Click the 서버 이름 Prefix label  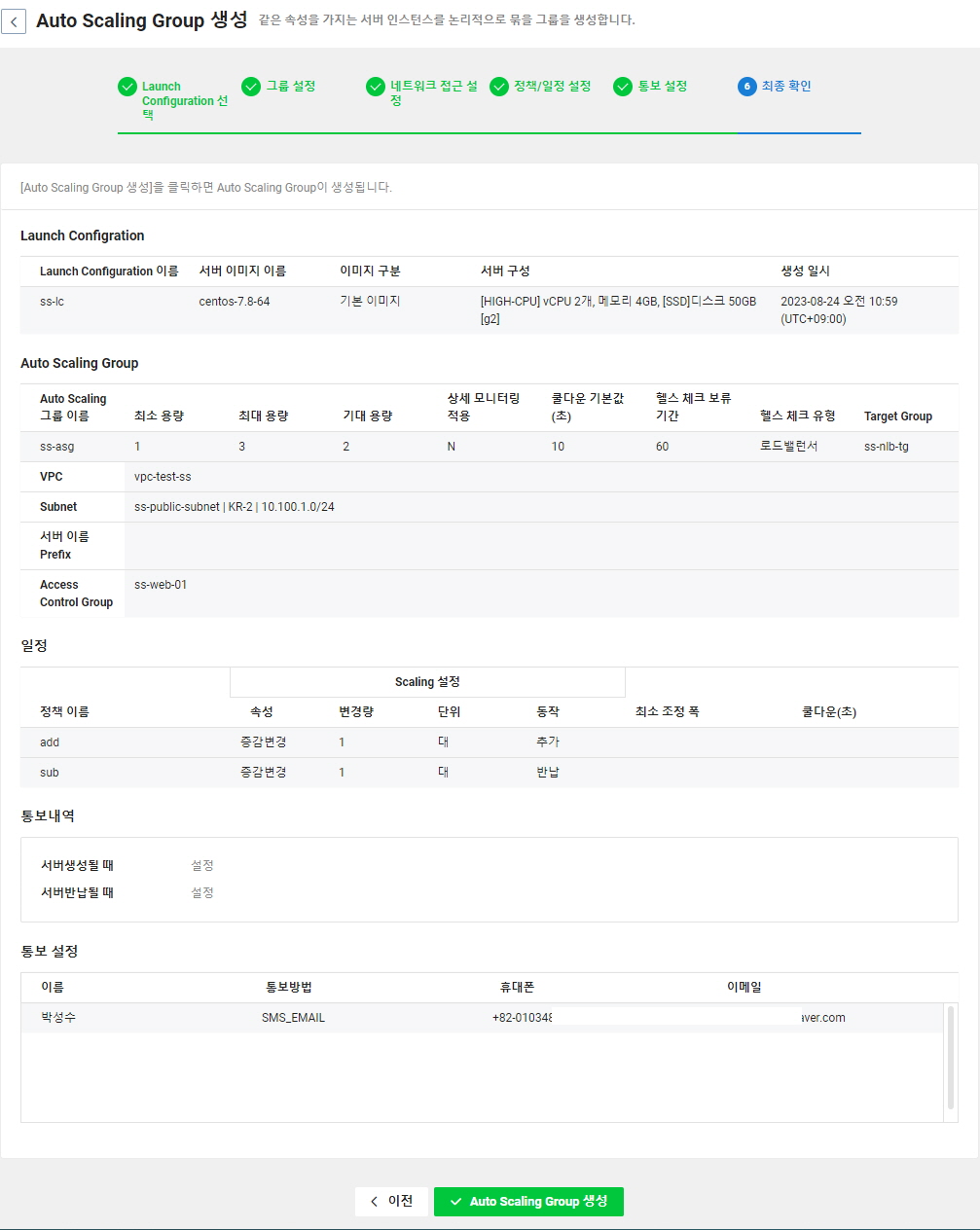click(x=64, y=546)
